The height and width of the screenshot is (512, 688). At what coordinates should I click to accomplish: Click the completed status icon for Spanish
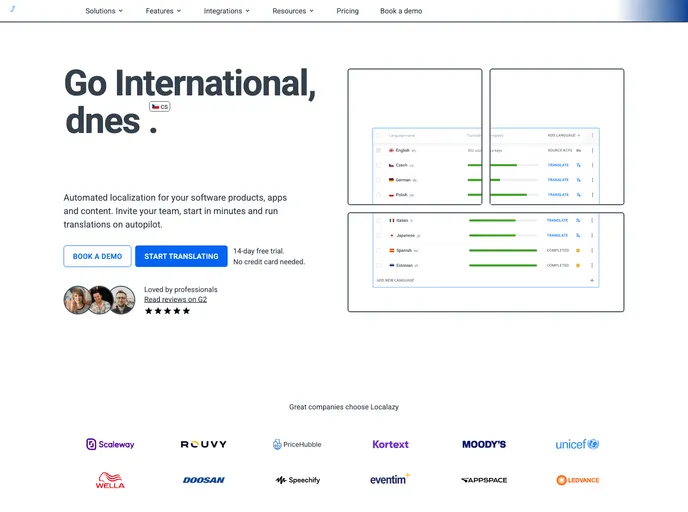tap(579, 250)
